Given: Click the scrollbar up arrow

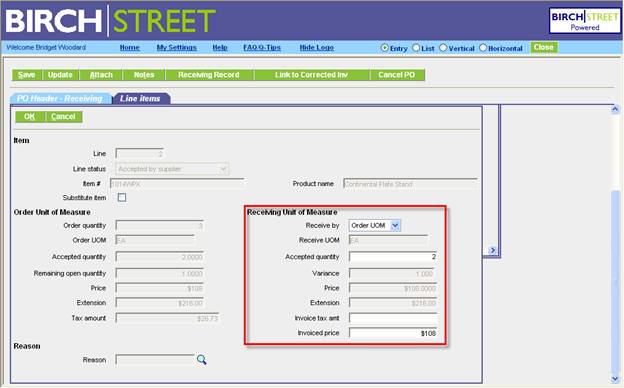Looking at the screenshot, I should [615, 109].
